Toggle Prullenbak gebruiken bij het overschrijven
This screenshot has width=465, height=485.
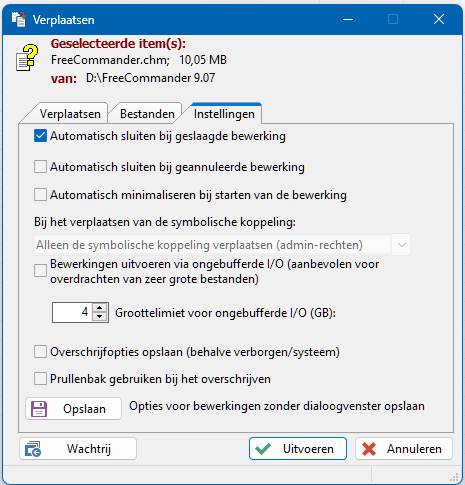point(40,379)
